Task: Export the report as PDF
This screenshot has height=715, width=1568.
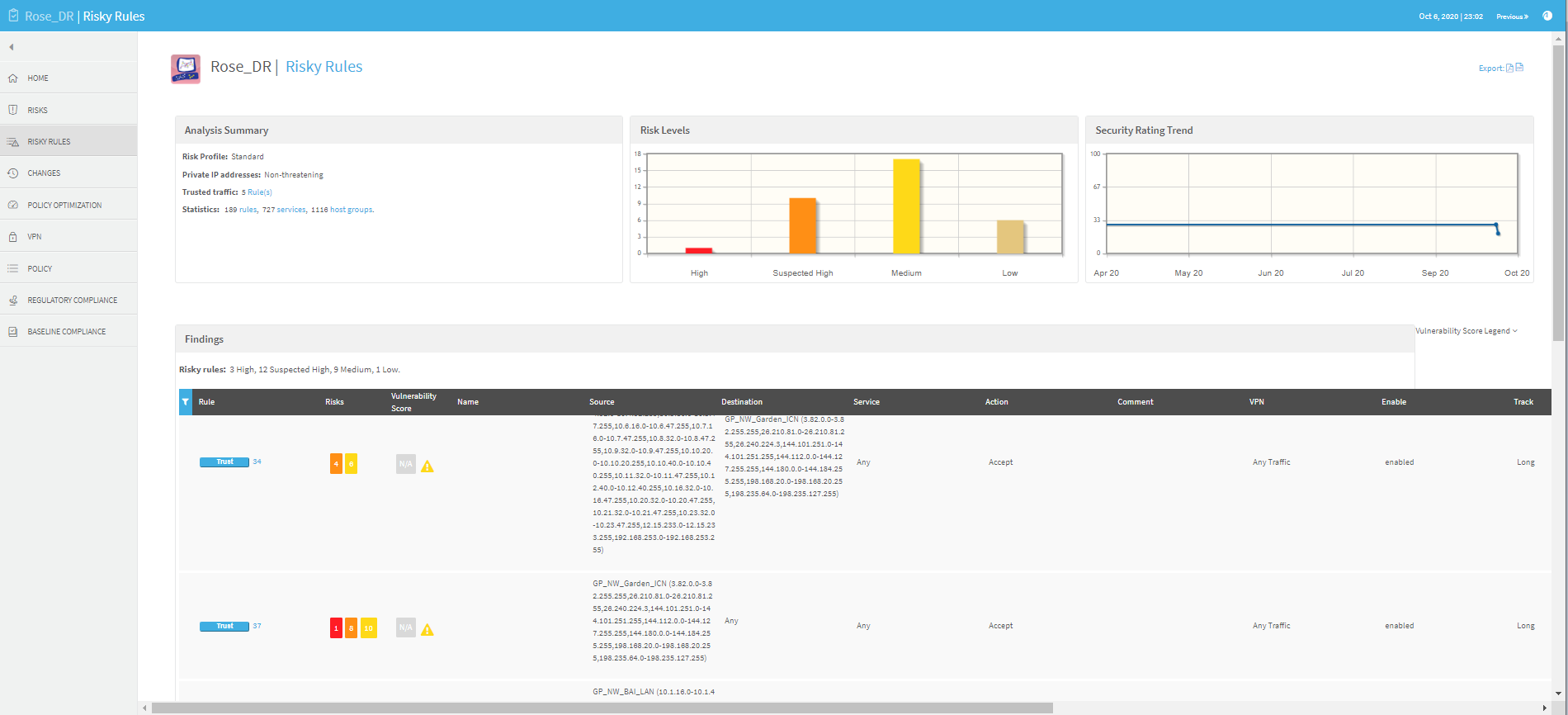Action: (1509, 69)
